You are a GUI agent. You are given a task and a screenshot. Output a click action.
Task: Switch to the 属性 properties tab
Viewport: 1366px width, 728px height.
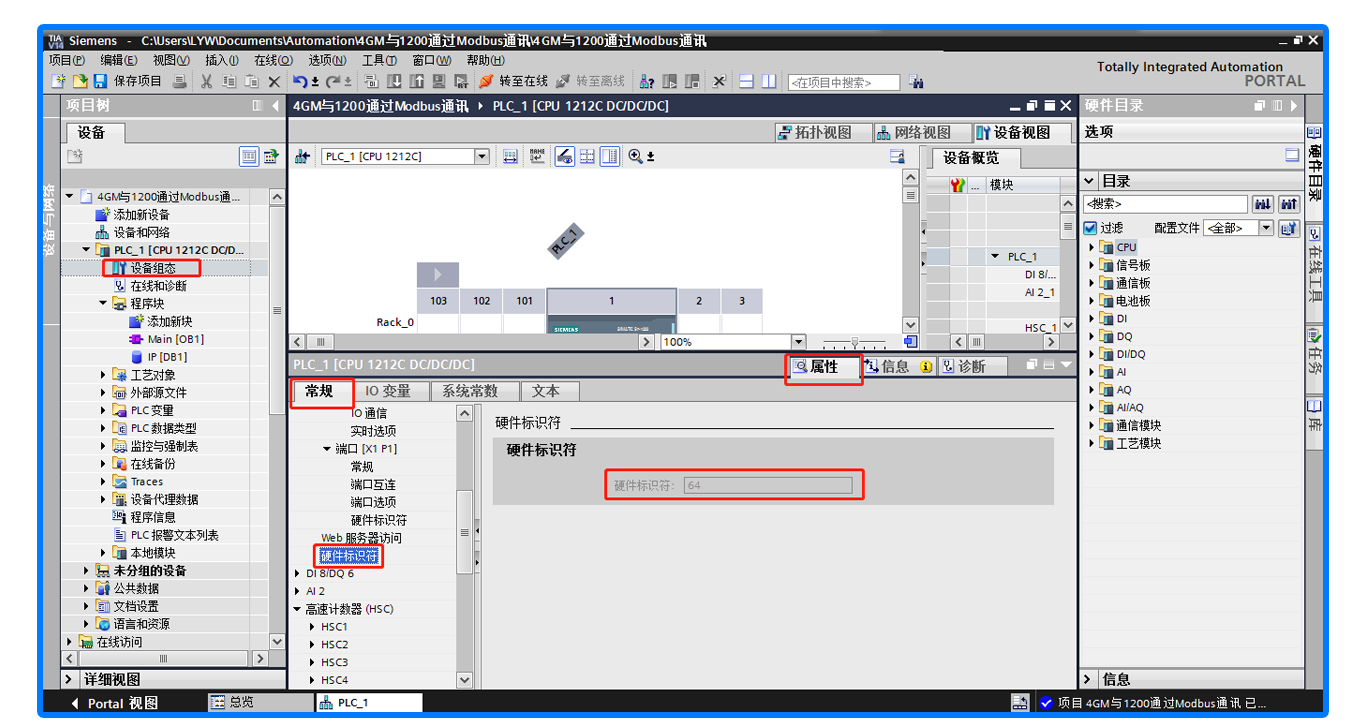pyautogui.click(x=824, y=367)
